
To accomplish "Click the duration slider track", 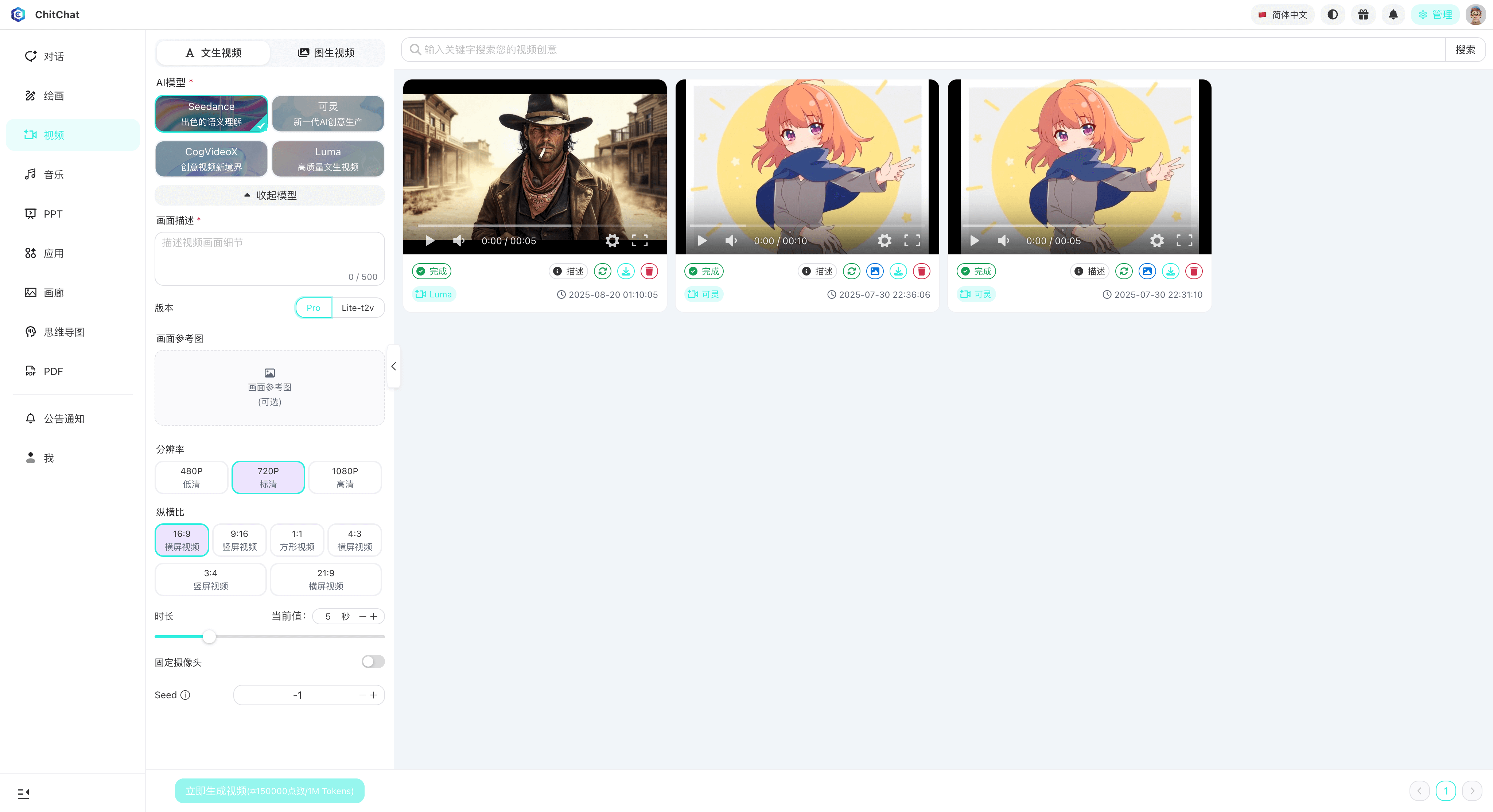I will (290, 636).
